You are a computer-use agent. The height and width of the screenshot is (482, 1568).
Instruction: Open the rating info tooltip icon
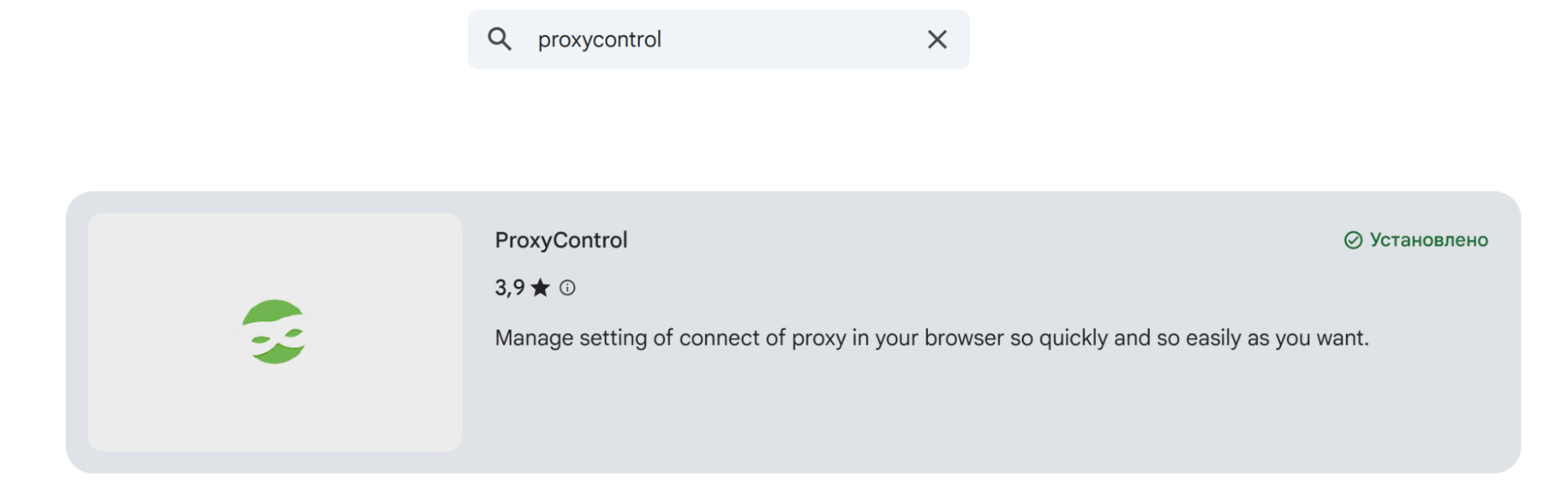[x=568, y=288]
